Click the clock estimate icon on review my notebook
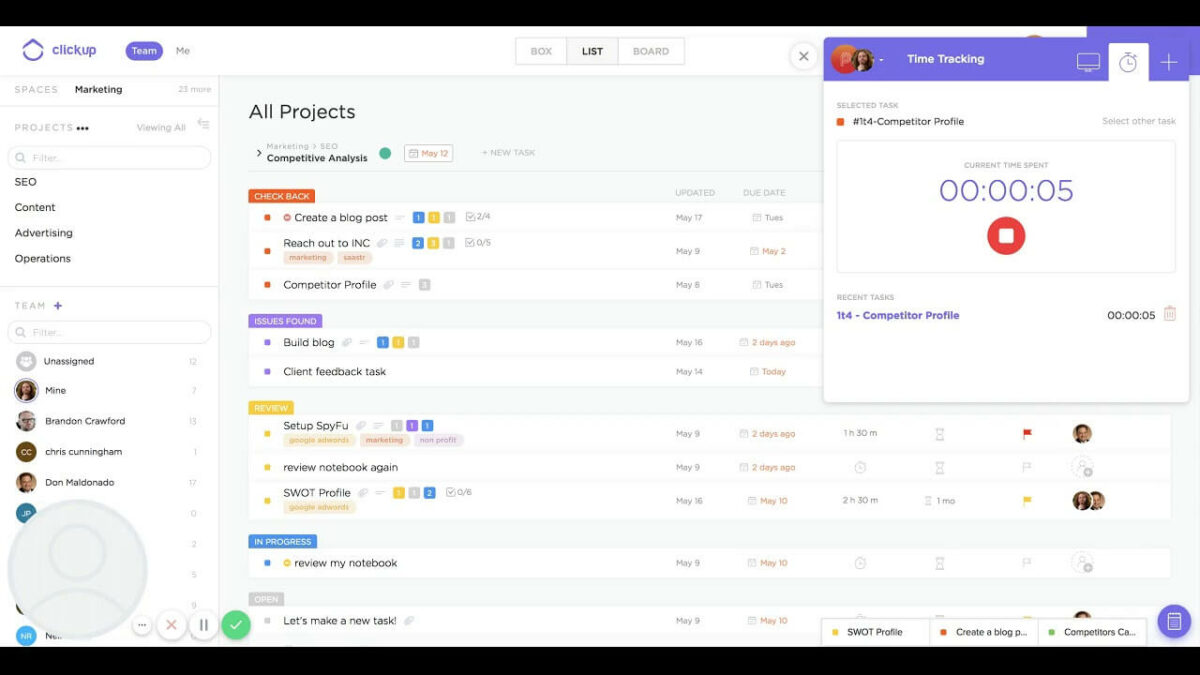The image size is (1200, 675). pyautogui.click(x=858, y=562)
